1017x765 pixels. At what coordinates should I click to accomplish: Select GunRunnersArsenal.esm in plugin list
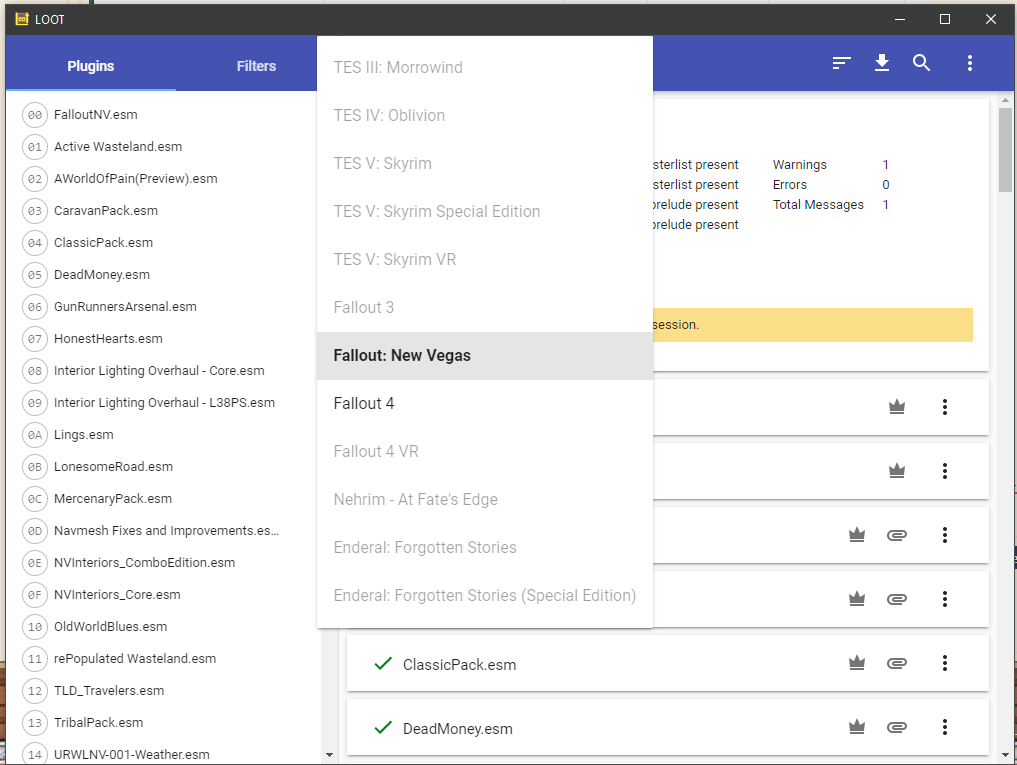click(125, 307)
